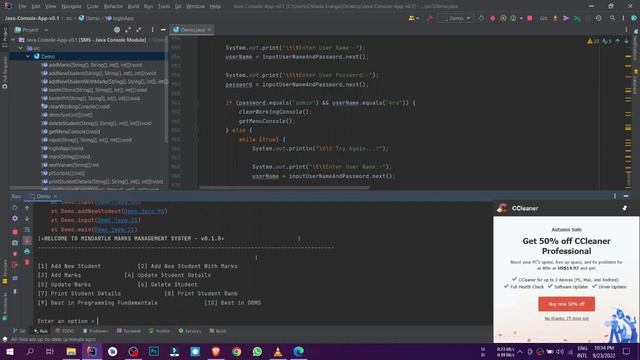Open the Demo run configuration dropdown
The width and height of the screenshot is (640, 360).
pos(456,18)
